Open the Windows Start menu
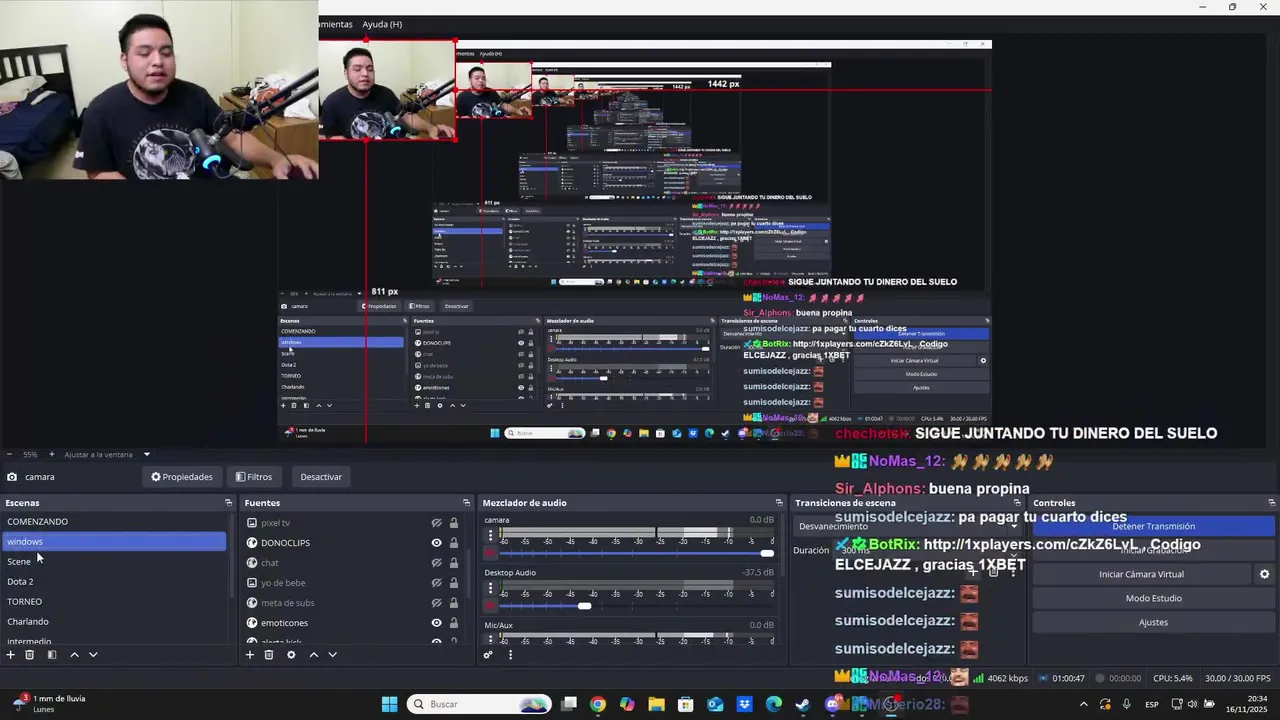 (389, 704)
